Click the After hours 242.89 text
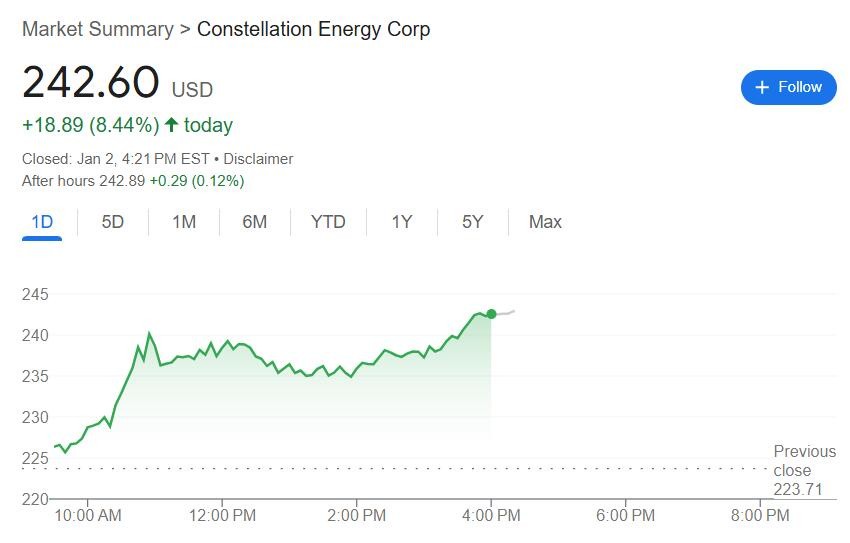 coord(84,181)
